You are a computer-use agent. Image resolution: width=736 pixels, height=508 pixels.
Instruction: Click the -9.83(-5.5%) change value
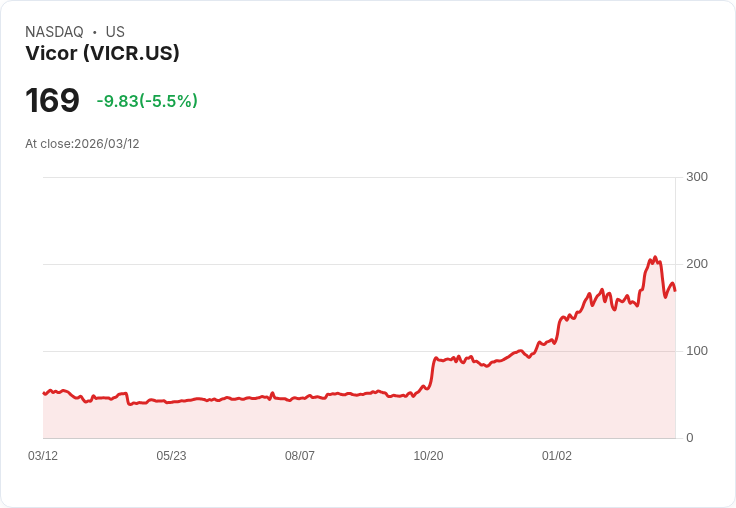147,101
